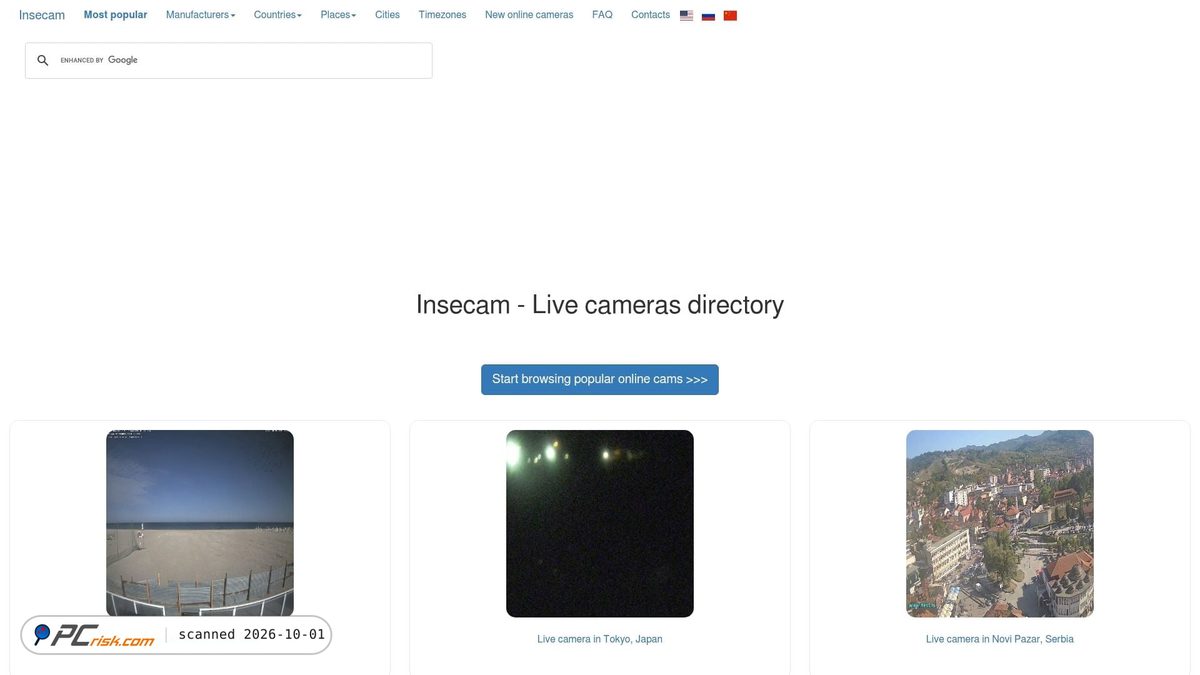Image resolution: width=1200 pixels, height=675 pixels.
Task: Switch to the Russian flag language
Action: (708, 16)
